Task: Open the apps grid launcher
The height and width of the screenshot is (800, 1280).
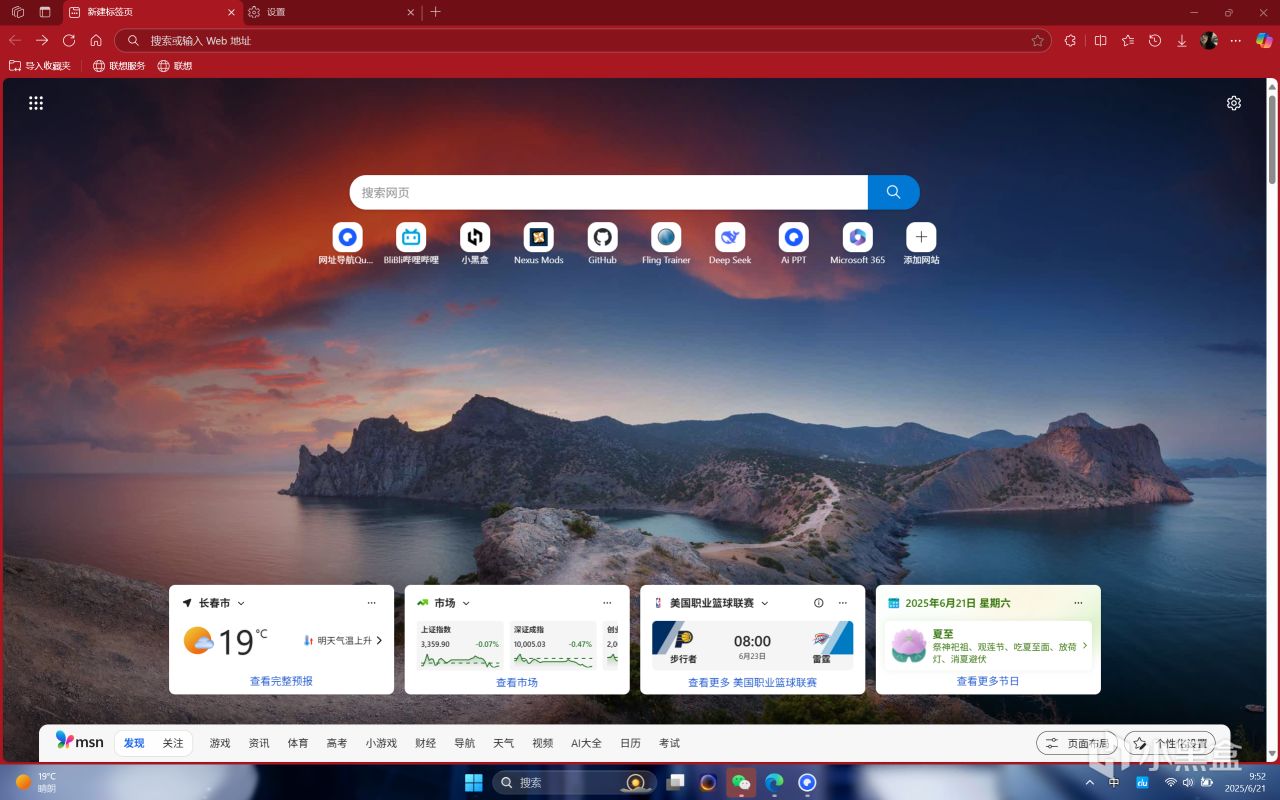Action: [x=36, y=103]
